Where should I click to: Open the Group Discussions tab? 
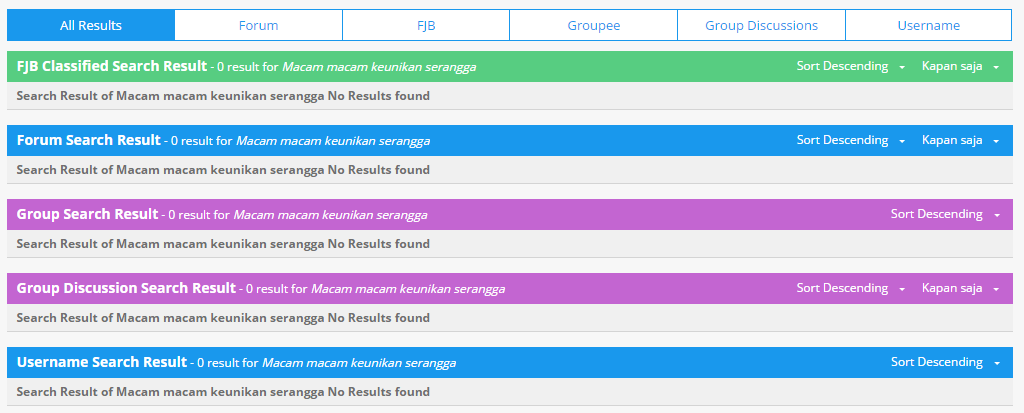click(761, 25)
